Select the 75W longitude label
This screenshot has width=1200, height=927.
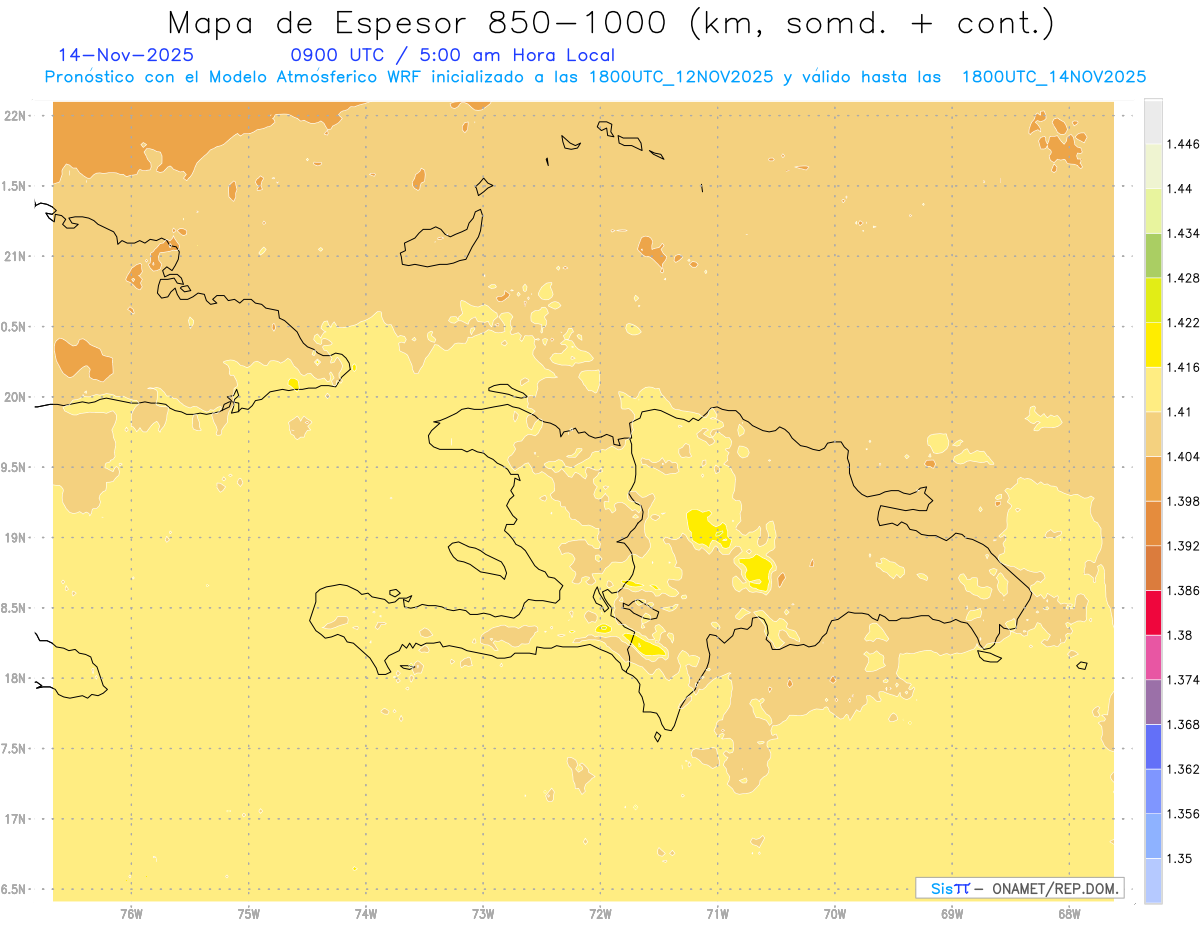248,914
